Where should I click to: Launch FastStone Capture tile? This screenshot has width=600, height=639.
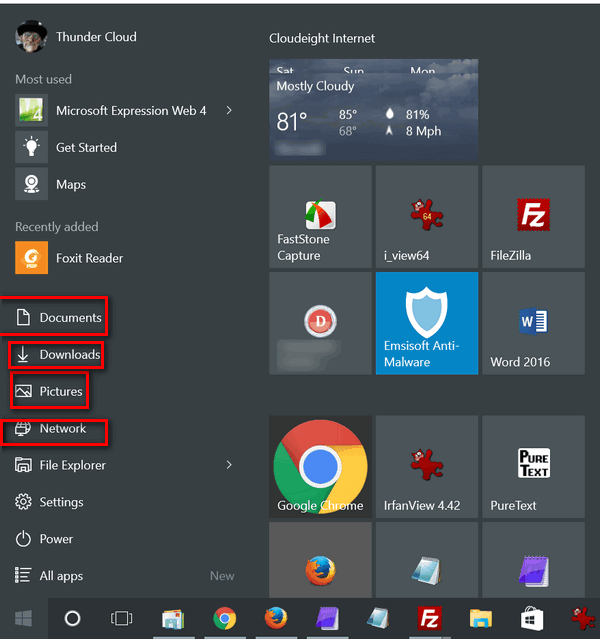tap(320, 216)
